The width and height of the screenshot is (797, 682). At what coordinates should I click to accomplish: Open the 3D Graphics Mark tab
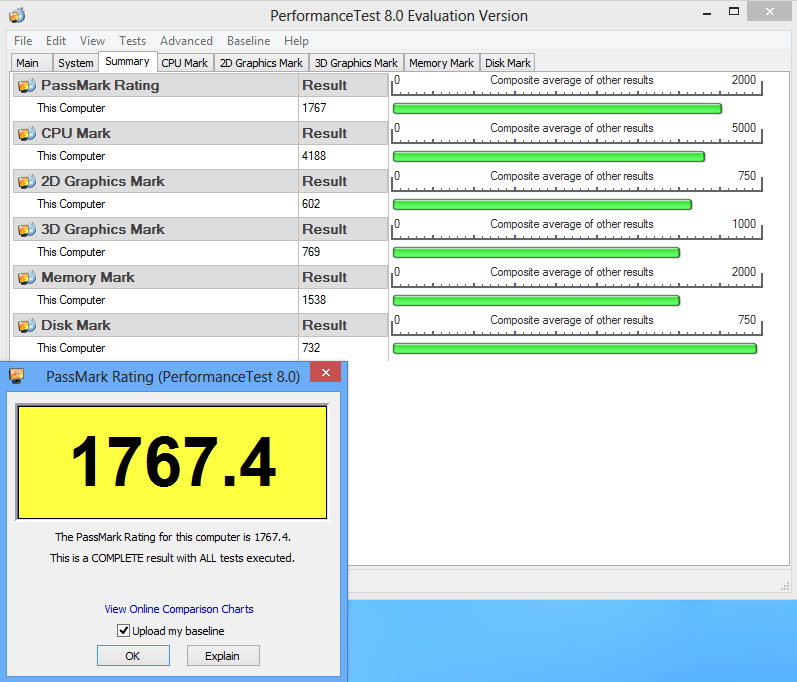click(x=356, y=63)
